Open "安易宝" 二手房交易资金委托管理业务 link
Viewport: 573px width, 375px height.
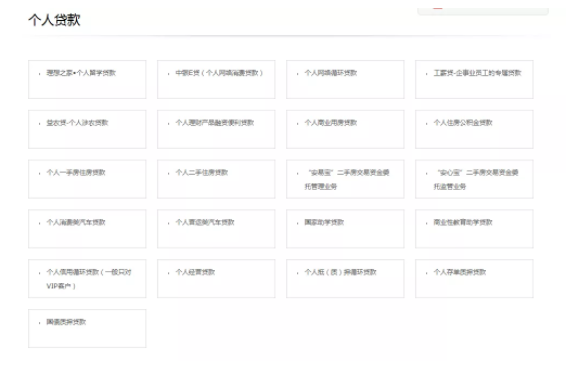pyautogui.click(x=347, y=179)
